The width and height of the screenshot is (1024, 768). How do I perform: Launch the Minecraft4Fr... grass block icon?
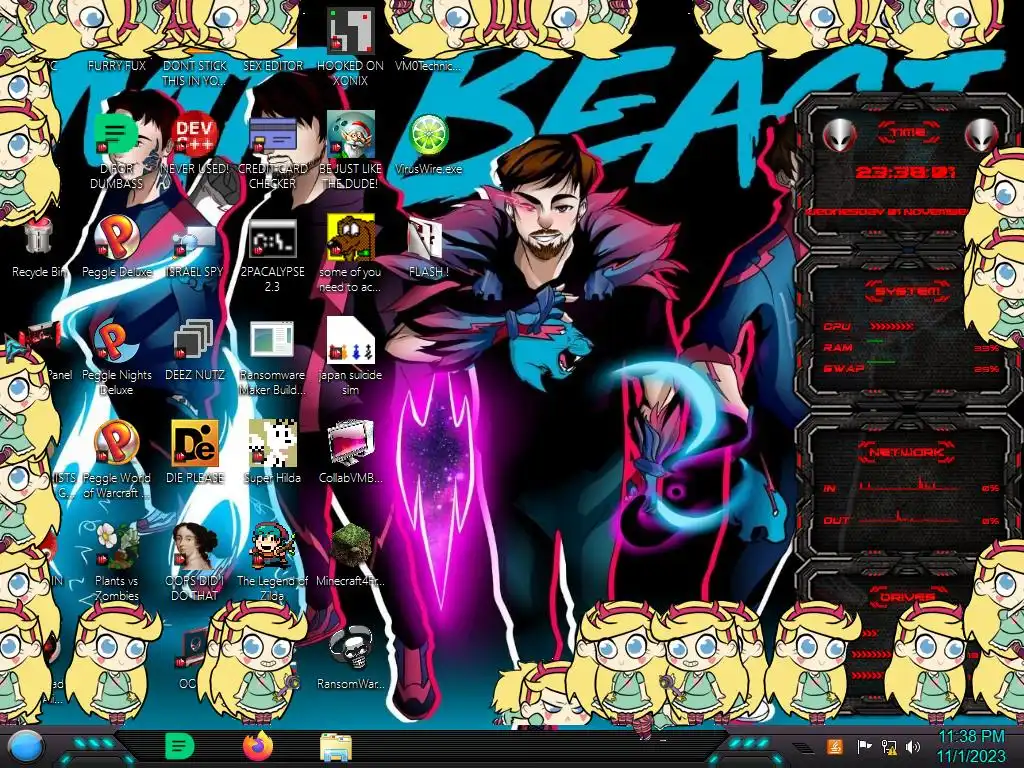coord(351,546)
